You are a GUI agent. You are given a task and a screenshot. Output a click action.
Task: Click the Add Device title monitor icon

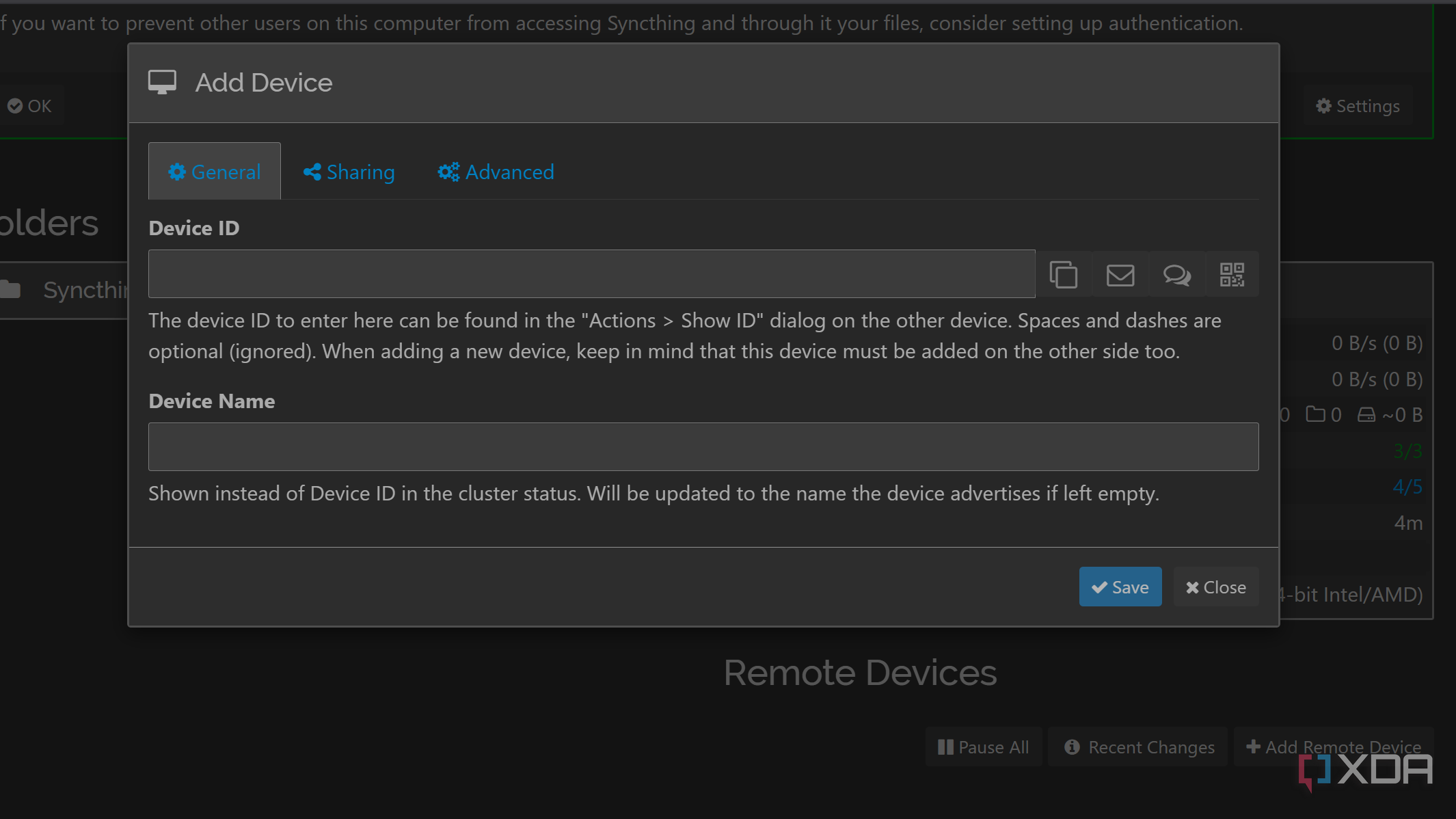tap(163, 82)
